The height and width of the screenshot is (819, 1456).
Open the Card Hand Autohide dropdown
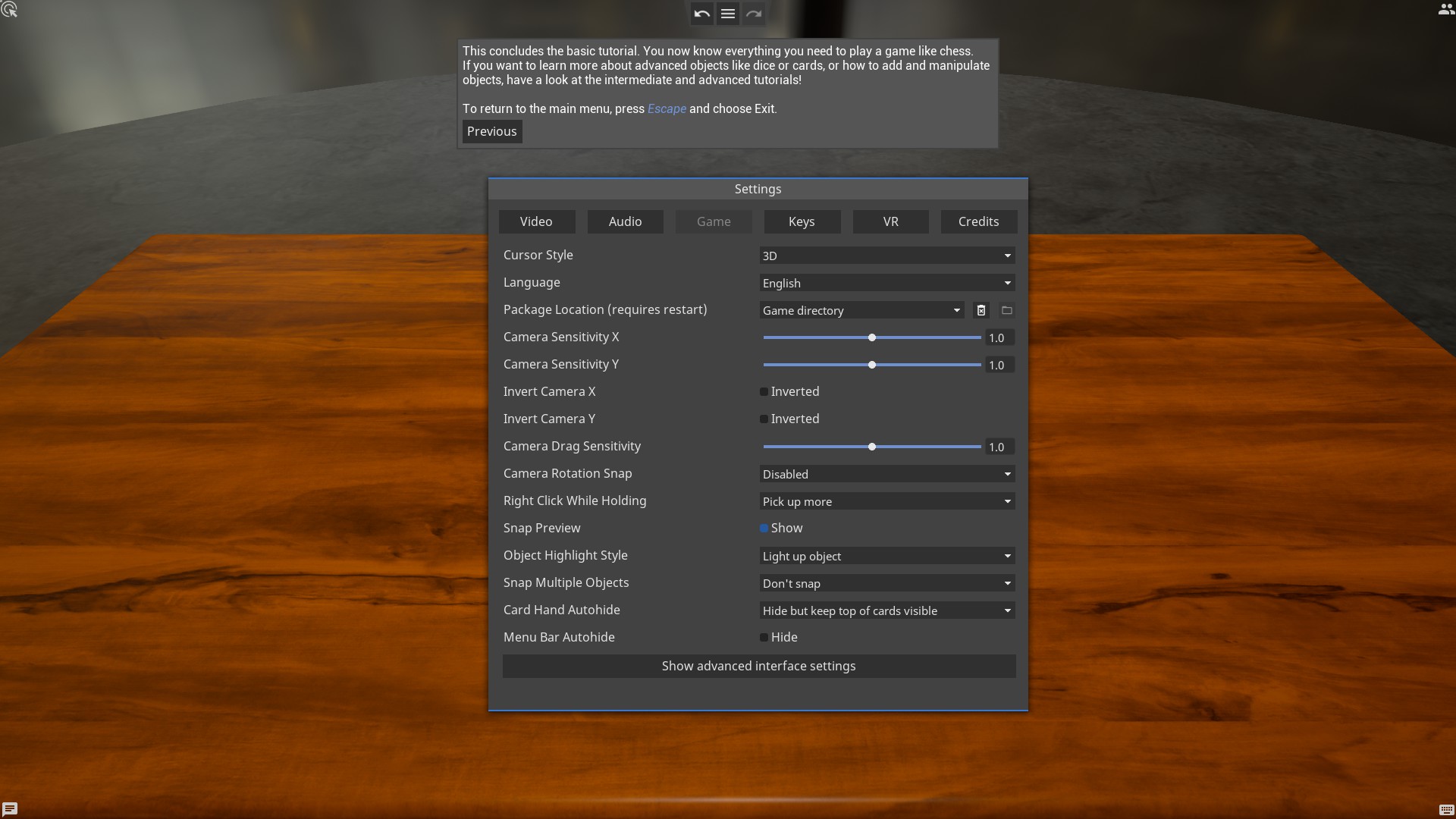point(886,610)
